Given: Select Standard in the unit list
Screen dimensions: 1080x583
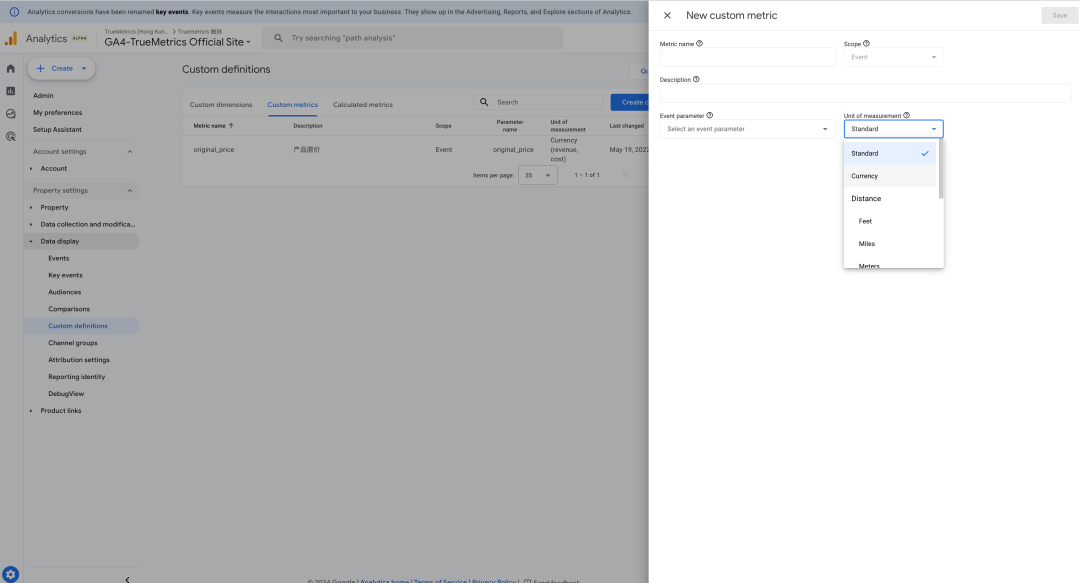Looking at the screenshot, I should (x=890, y=154).
